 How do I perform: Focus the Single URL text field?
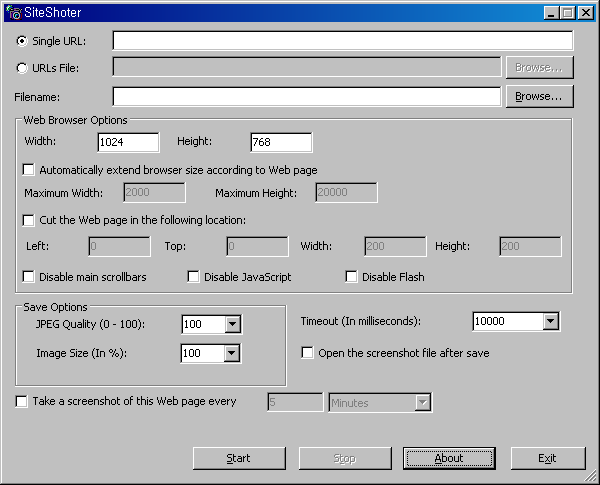pos(343,41)
